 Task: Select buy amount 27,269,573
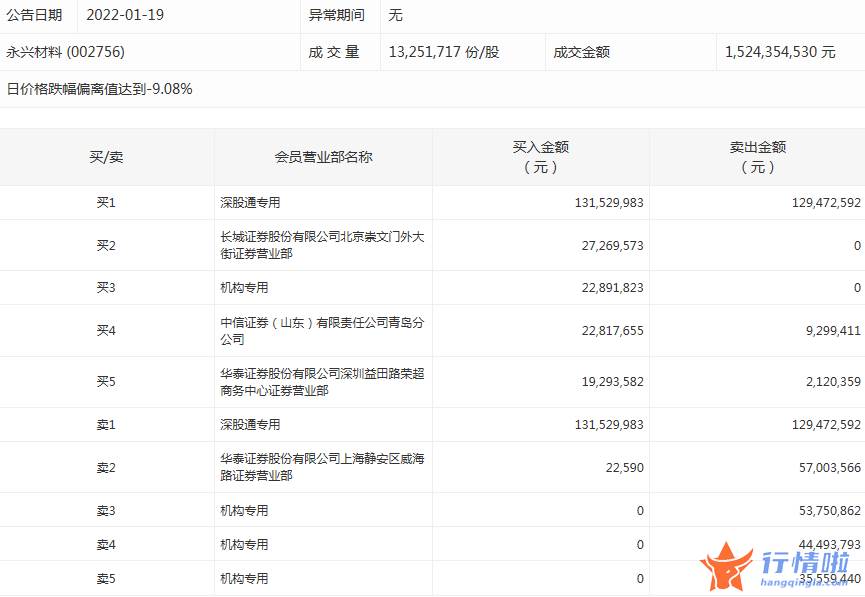click(612, 245)
